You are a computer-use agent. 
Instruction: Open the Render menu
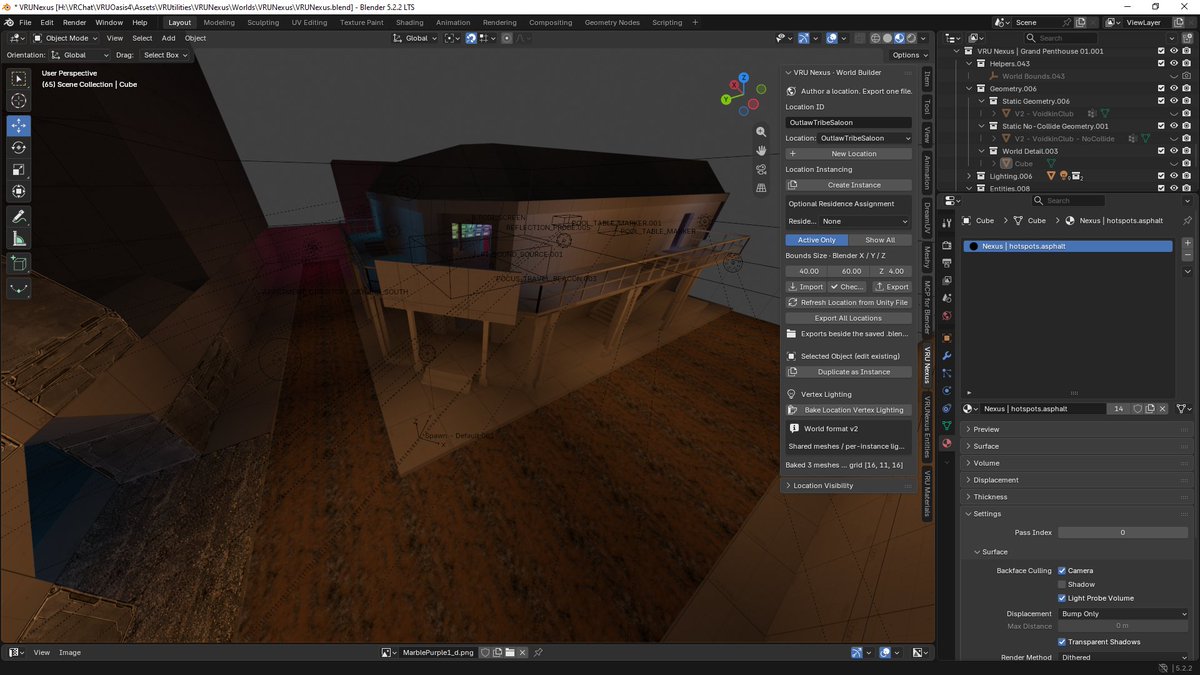pos(74,22)
